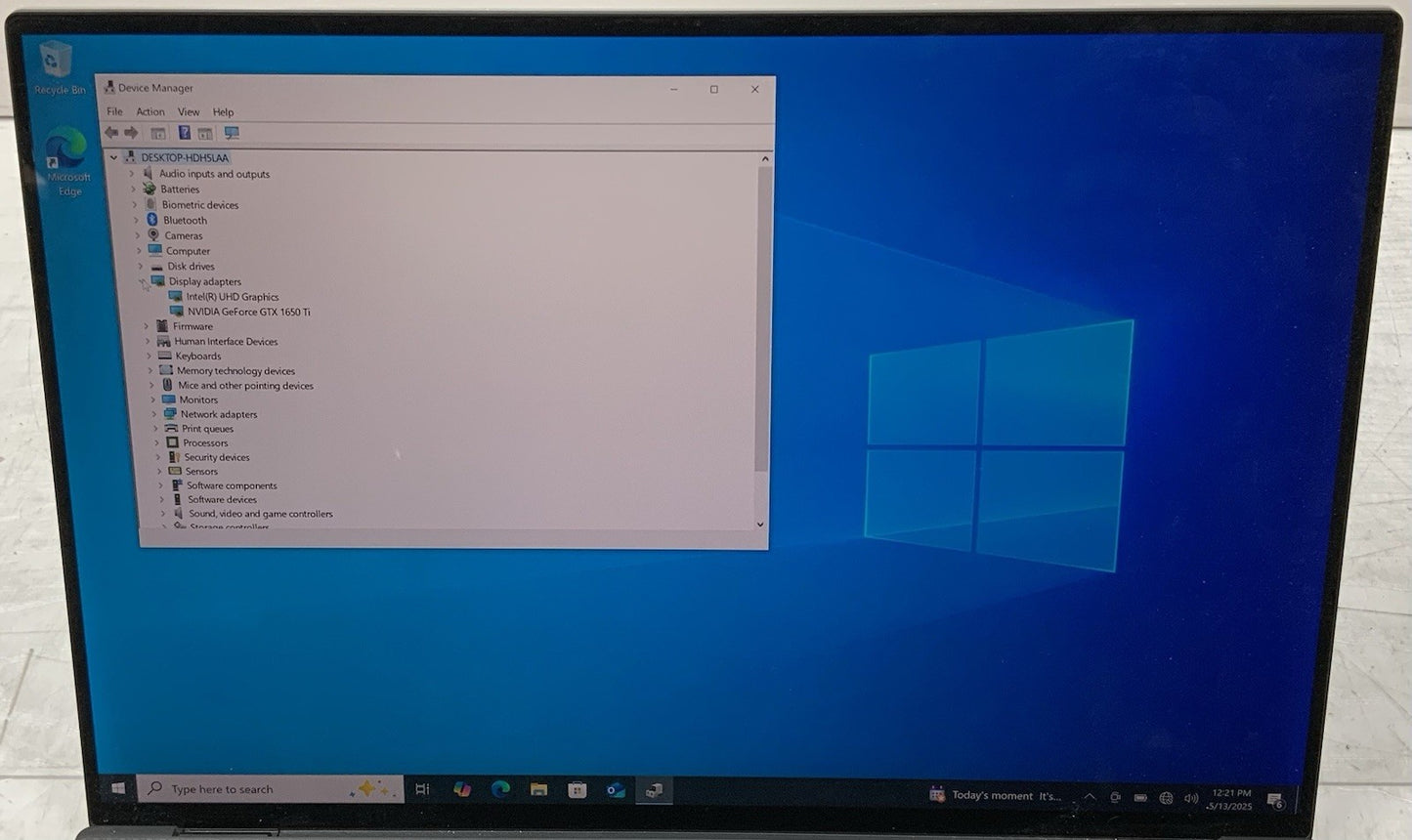Select NVIDIA GeForce GTX 1650 Ti device
The width and height of the screenshot is (1412, 840).
(x=248, y=312)
